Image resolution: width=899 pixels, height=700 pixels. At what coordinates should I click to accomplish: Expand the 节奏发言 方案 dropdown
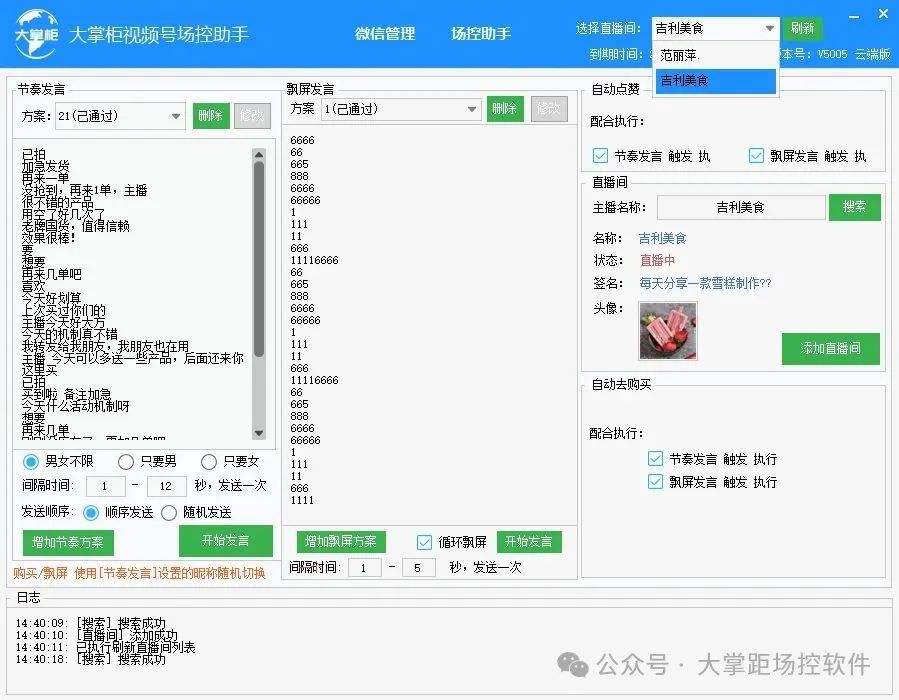point(176,116)
